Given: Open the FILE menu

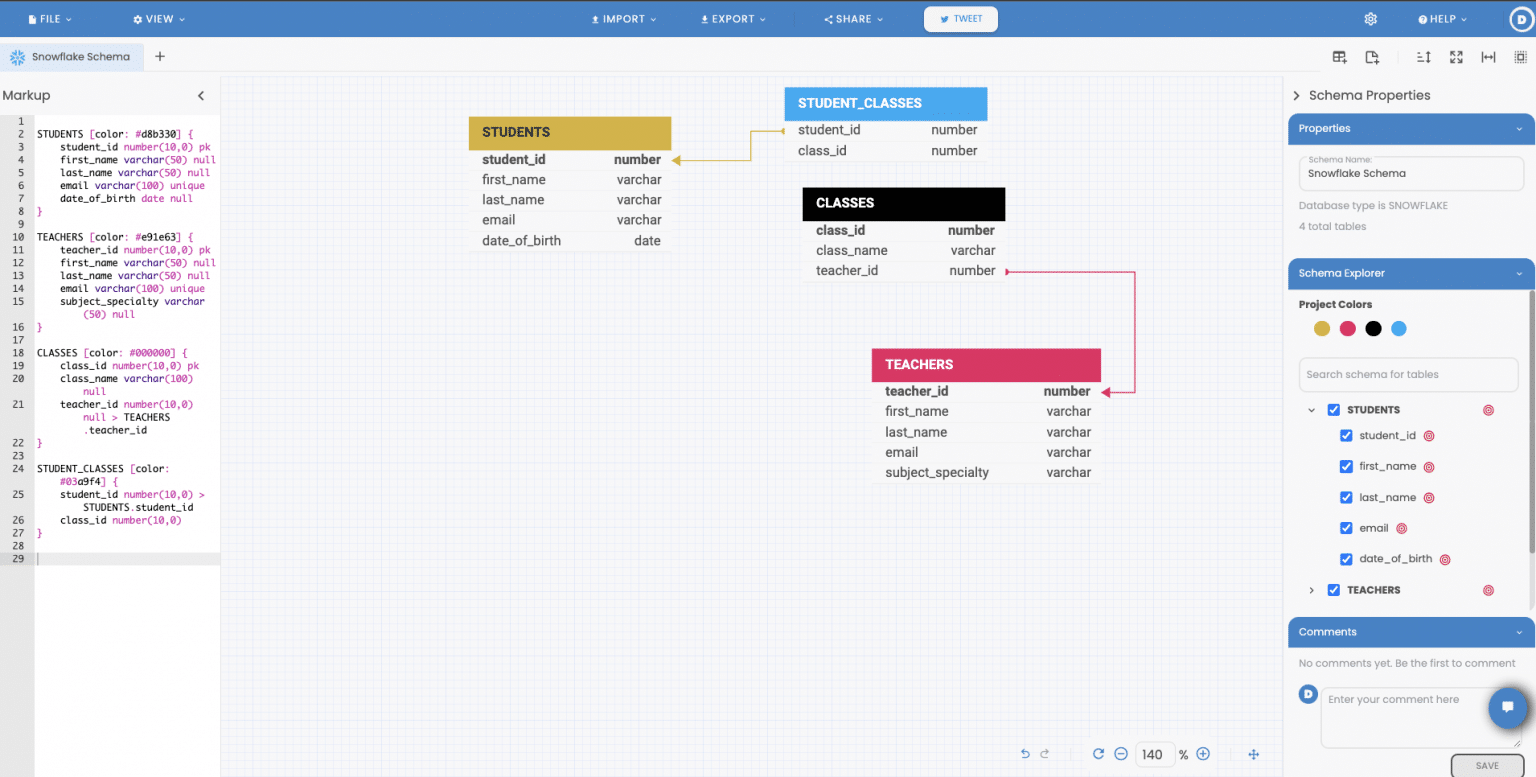Looking at the screenshot, I should pyautogui.click(x=50, y=19).
